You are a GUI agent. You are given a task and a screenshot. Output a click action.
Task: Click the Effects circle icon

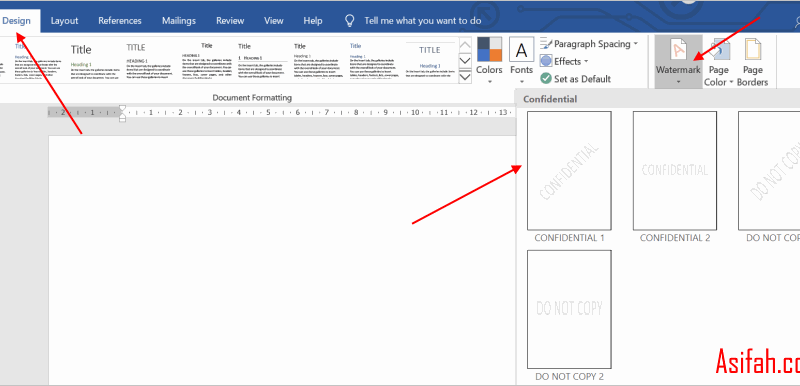click(x=546, y=61)
